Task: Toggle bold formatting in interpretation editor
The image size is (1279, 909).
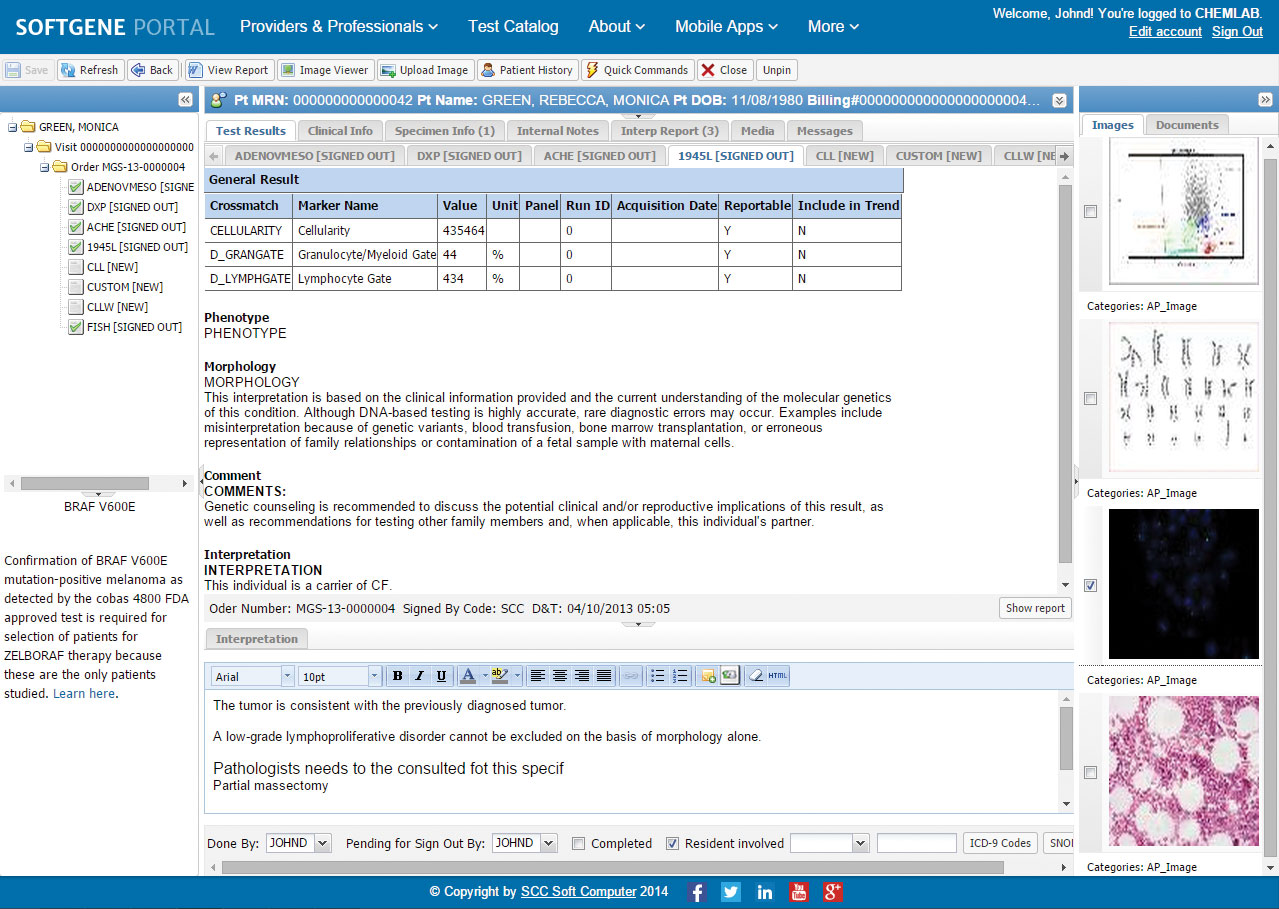Action: point(397,676)
